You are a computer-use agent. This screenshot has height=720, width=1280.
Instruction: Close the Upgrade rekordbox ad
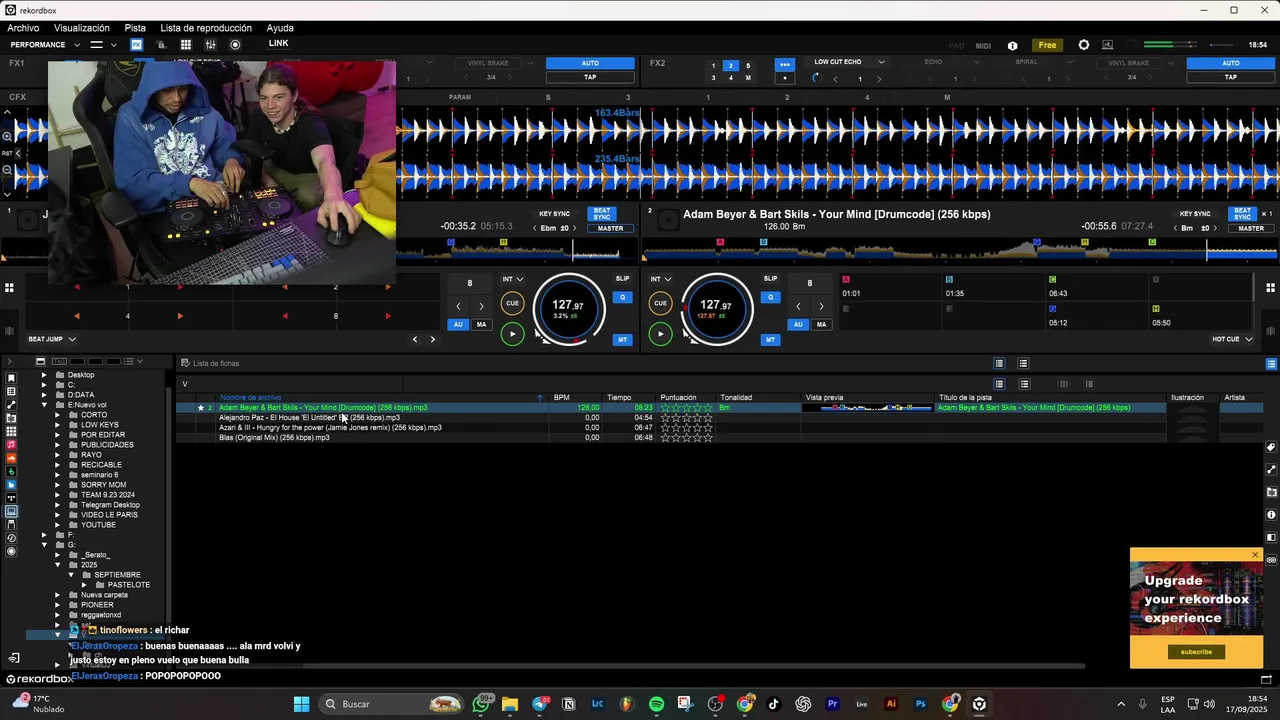1255,555
